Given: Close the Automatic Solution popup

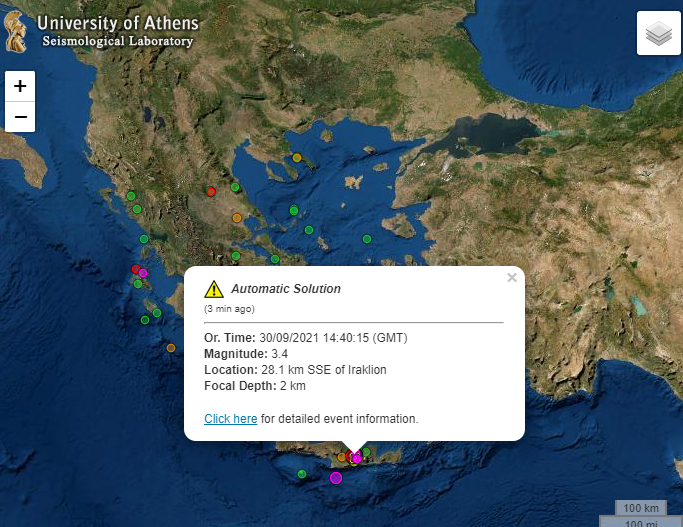Looking at the screenshot, I should (x=512, y=277).
